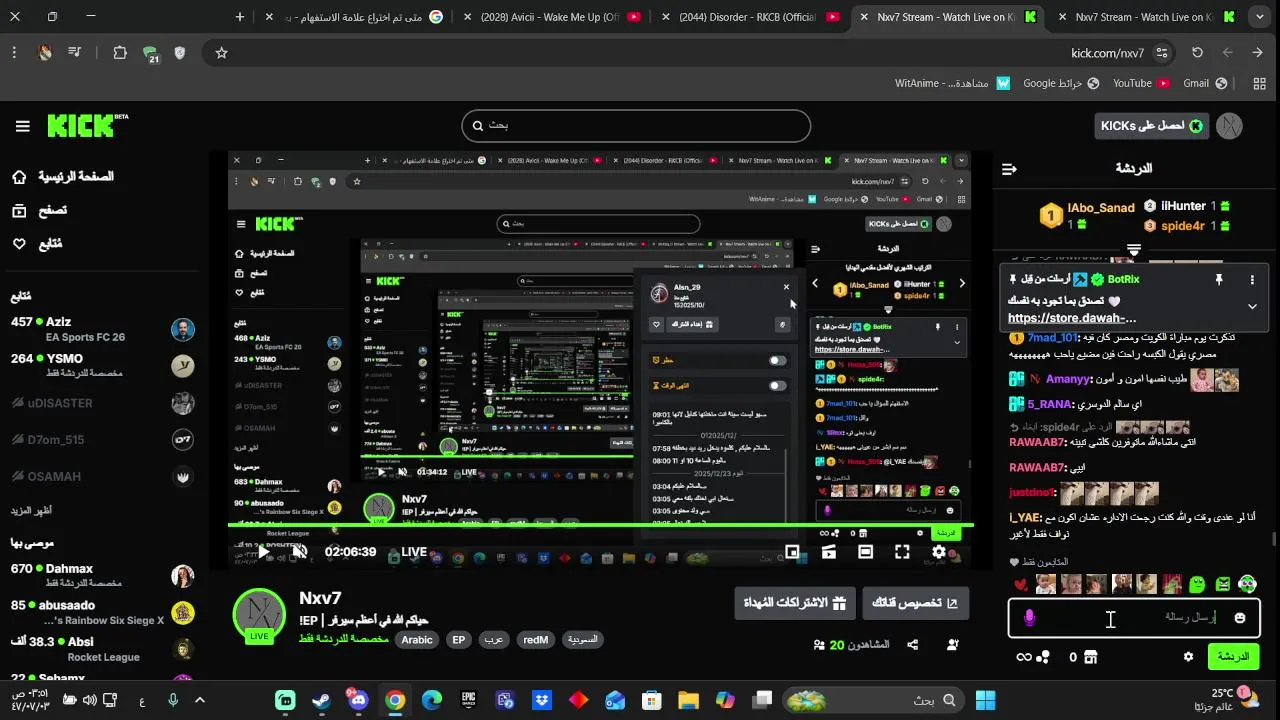Collapse the leaderboard handle
1280x720 pixels.
[x=1134, y=248]
